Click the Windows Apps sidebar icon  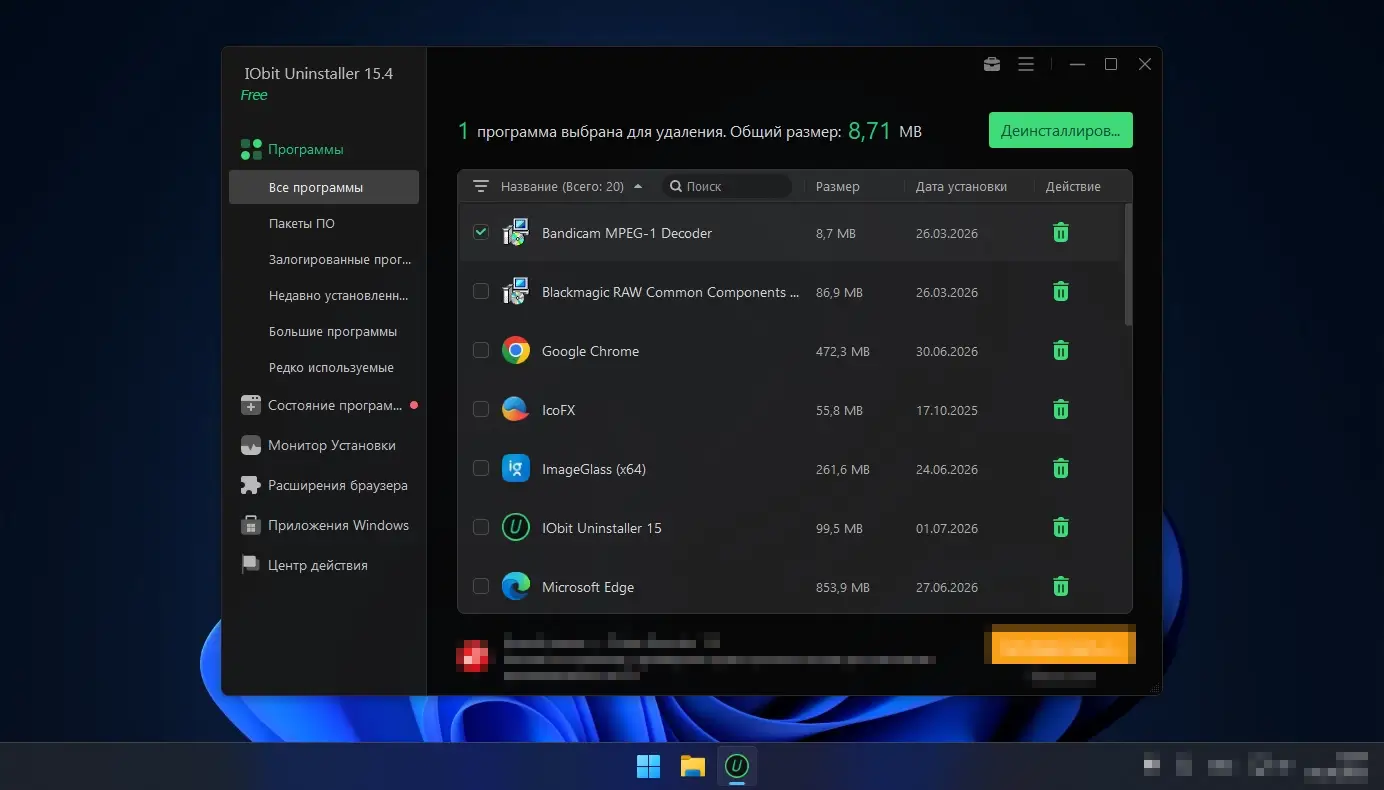tap(250, 526)
